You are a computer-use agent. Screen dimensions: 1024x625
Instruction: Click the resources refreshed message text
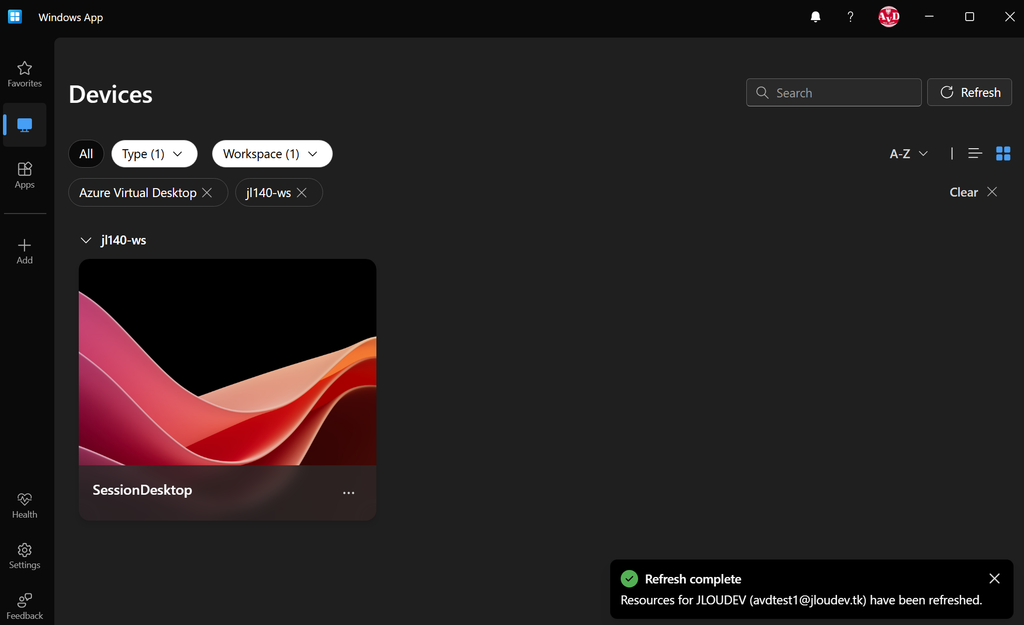[801, 600]
